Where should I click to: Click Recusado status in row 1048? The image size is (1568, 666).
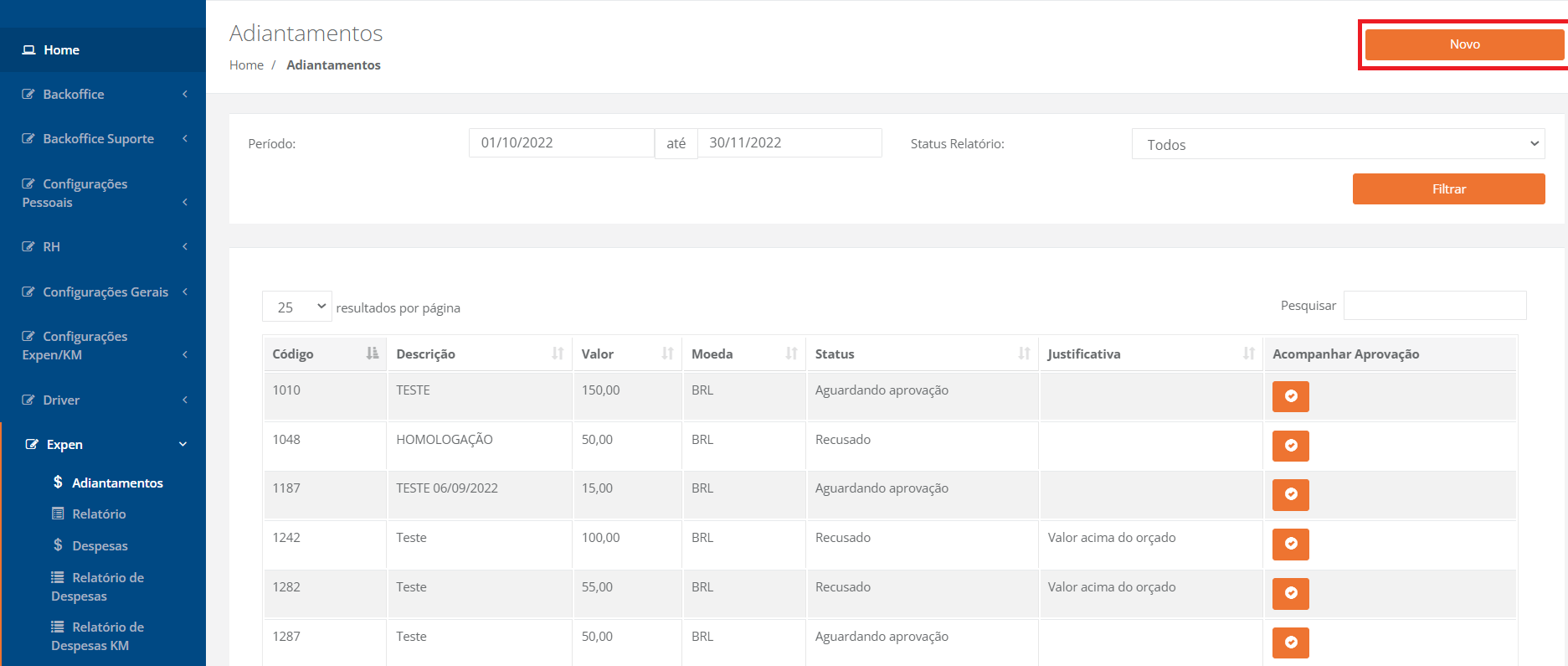843,440
